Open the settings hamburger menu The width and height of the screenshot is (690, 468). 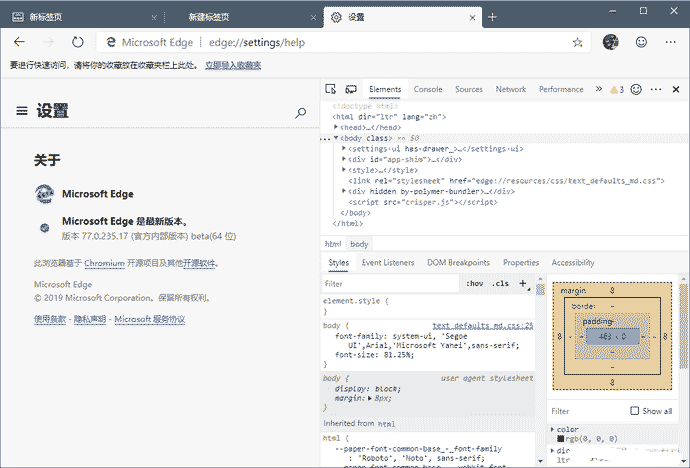pos(22,111)
